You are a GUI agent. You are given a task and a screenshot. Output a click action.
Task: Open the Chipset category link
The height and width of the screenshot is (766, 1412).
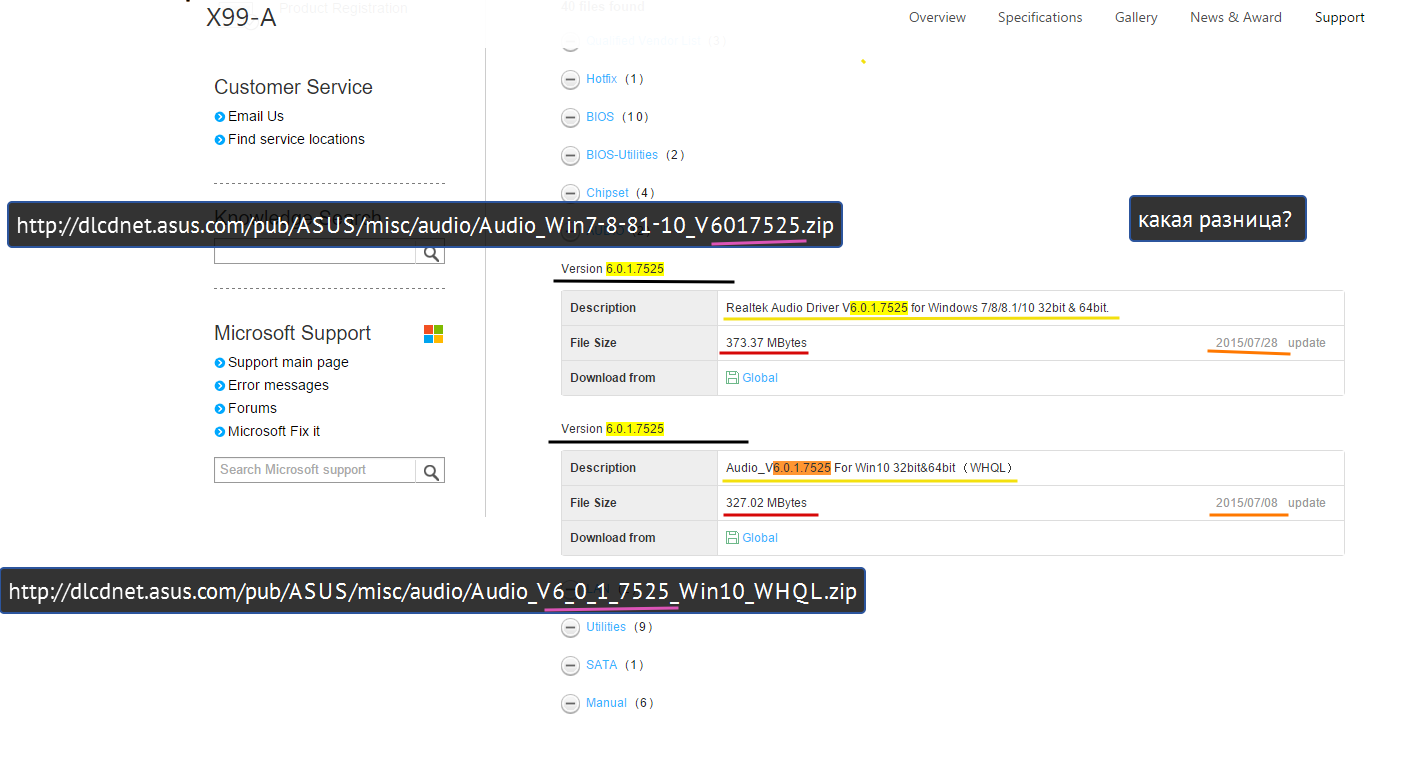point(608,193)
